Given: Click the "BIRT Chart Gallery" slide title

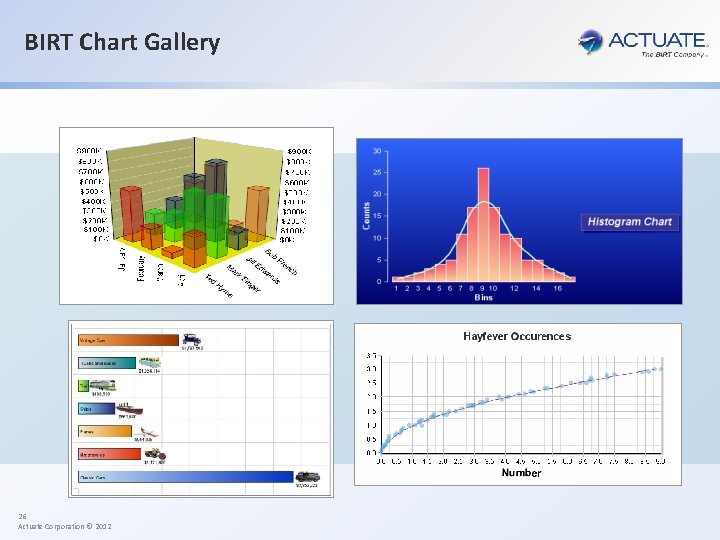Looking at the screenshot, I should pos(122,42).
